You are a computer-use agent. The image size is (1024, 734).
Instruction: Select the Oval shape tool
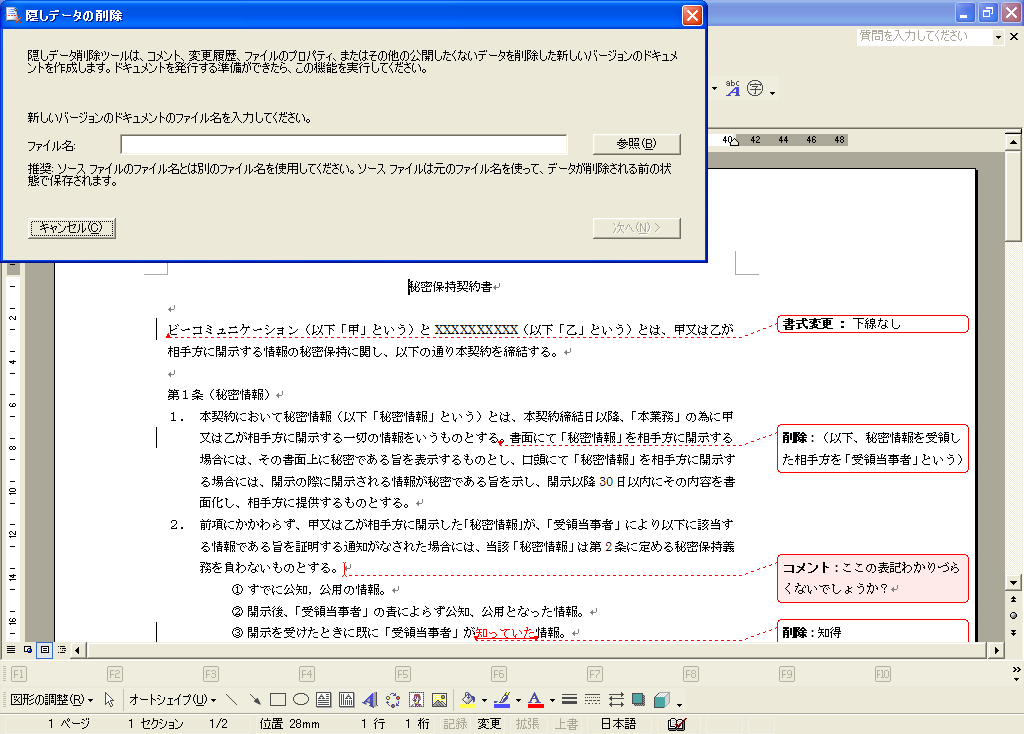[x=300, y=700]
